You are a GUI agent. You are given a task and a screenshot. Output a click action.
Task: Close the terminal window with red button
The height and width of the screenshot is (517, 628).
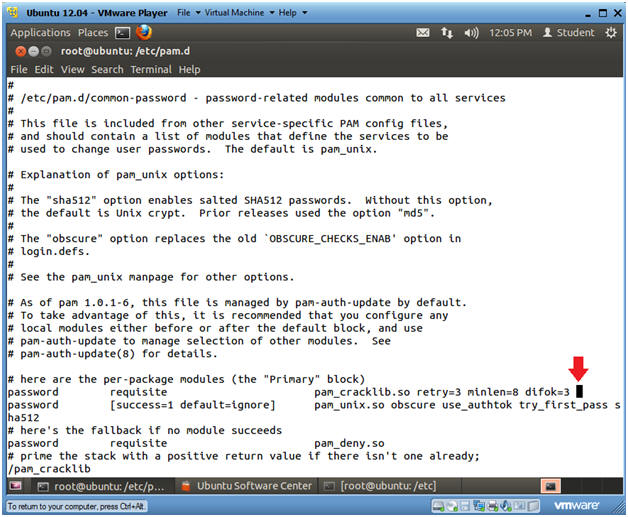pyautogui.click(x=20, y=51)
